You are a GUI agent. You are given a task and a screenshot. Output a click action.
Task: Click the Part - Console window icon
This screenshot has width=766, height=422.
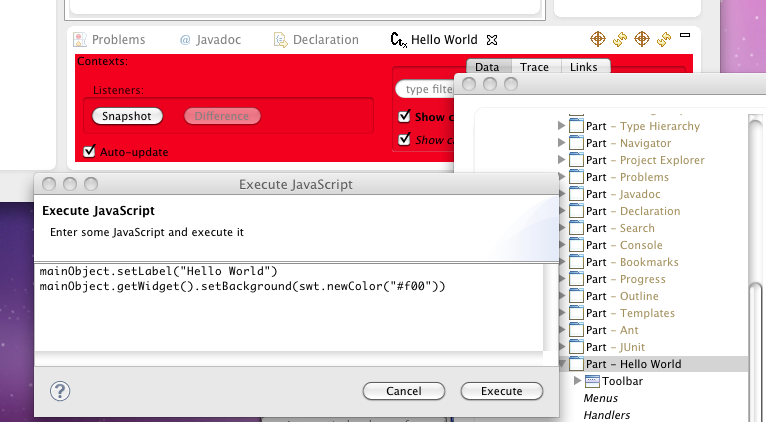coord(575,245)
